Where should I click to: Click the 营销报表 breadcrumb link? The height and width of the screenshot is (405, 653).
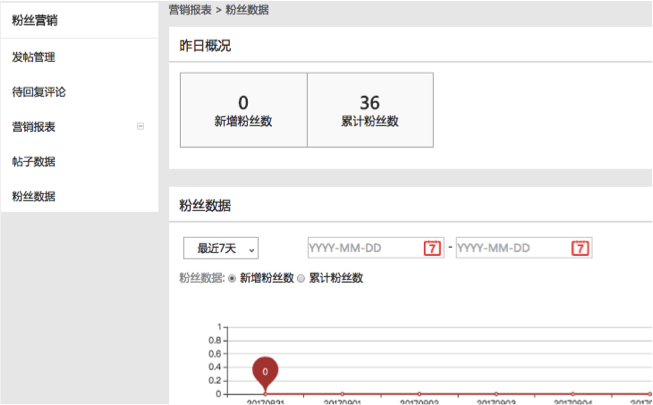pyautogui.click(x=188, y=10)
